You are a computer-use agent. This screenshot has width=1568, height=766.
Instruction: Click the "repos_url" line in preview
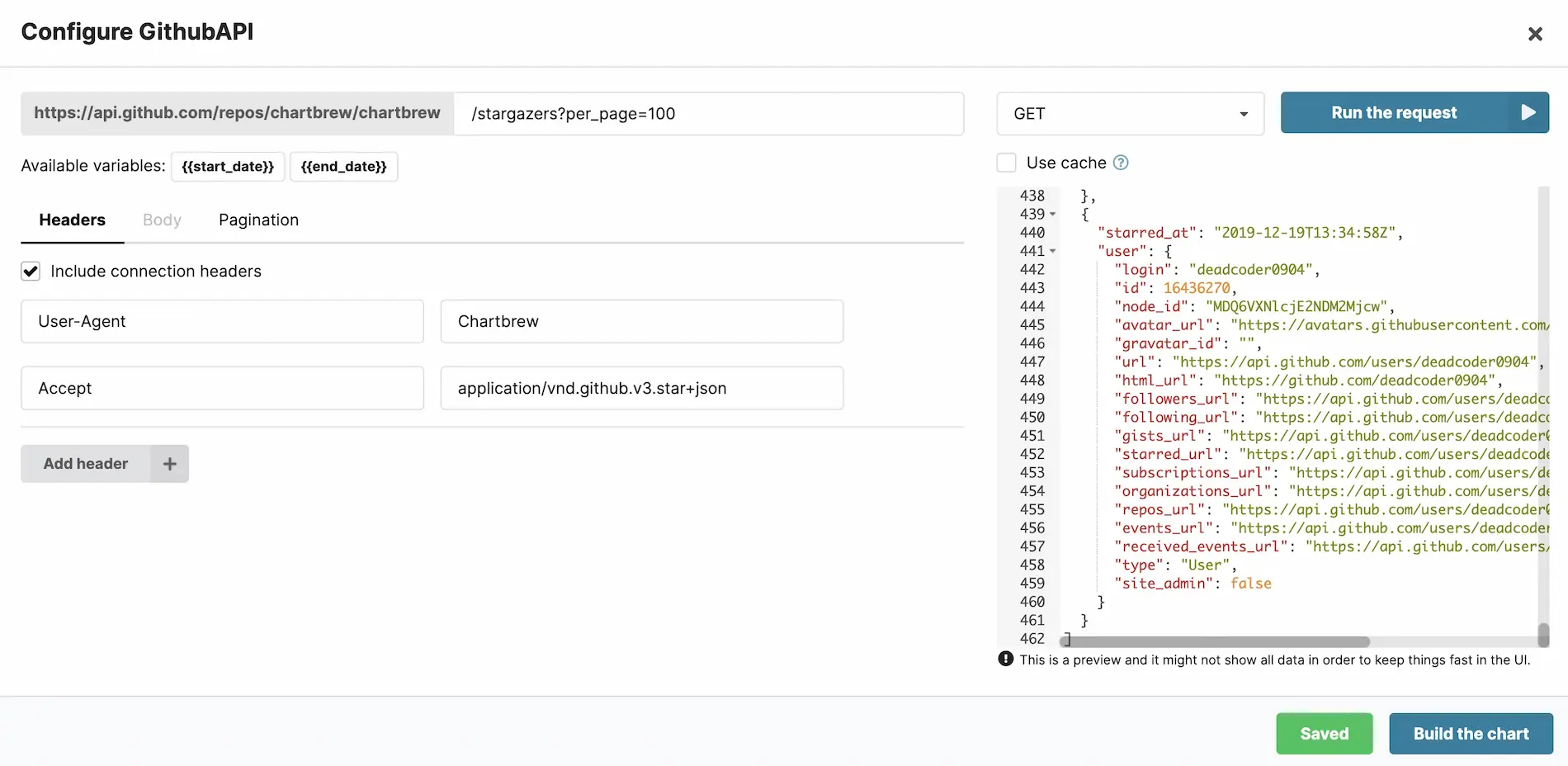coord(1331,510)
